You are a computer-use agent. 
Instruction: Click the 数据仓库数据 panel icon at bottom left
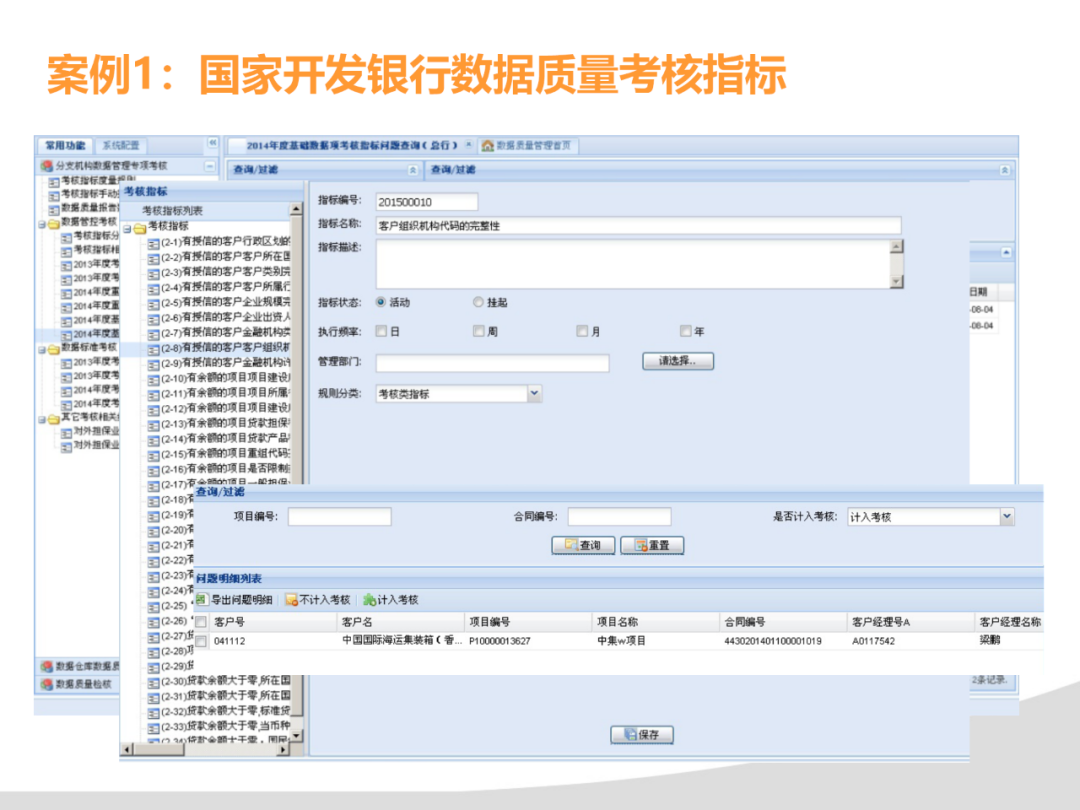pyautogui.click(x=47, y=666)
